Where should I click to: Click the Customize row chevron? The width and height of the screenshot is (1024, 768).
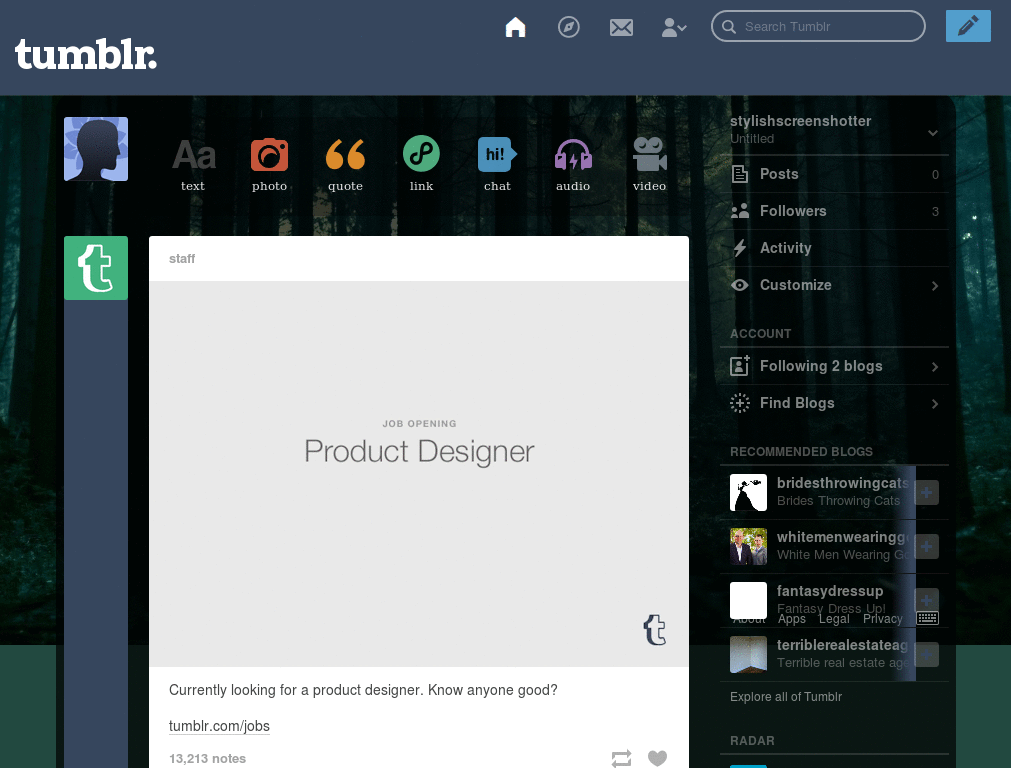[x=935, y=285]
